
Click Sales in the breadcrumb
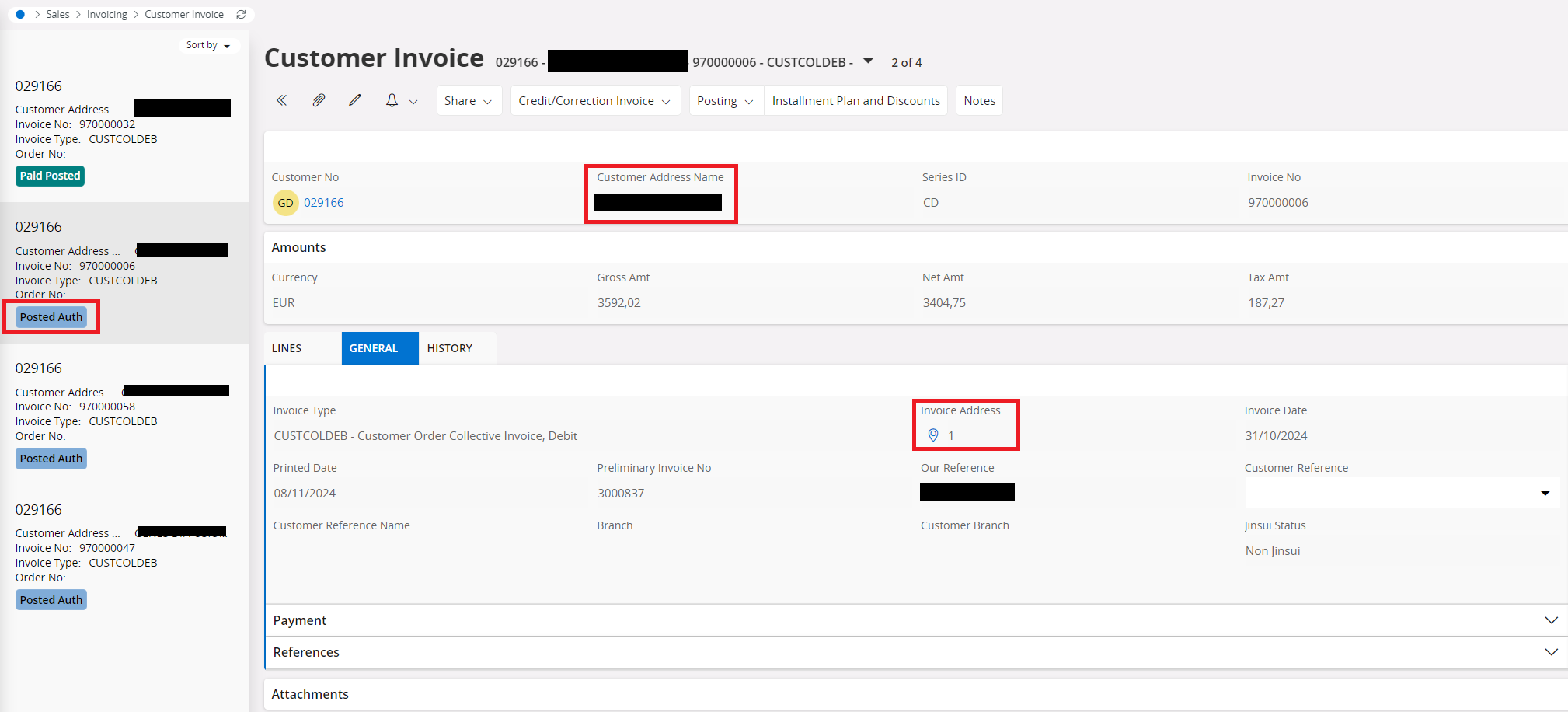(x=57, y=14)
